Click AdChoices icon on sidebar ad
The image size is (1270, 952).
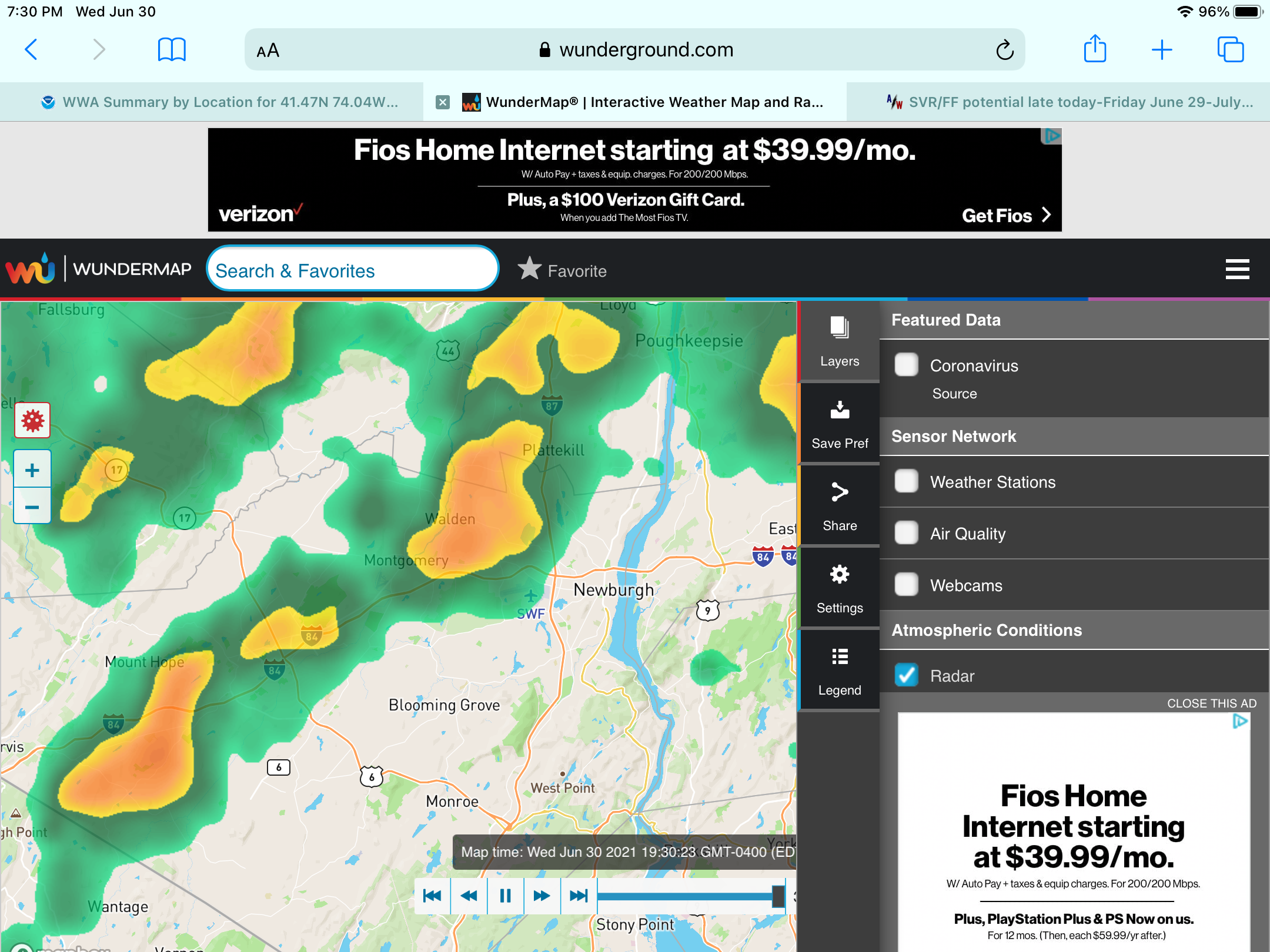pyautogui.click(x=1240, y=721)
